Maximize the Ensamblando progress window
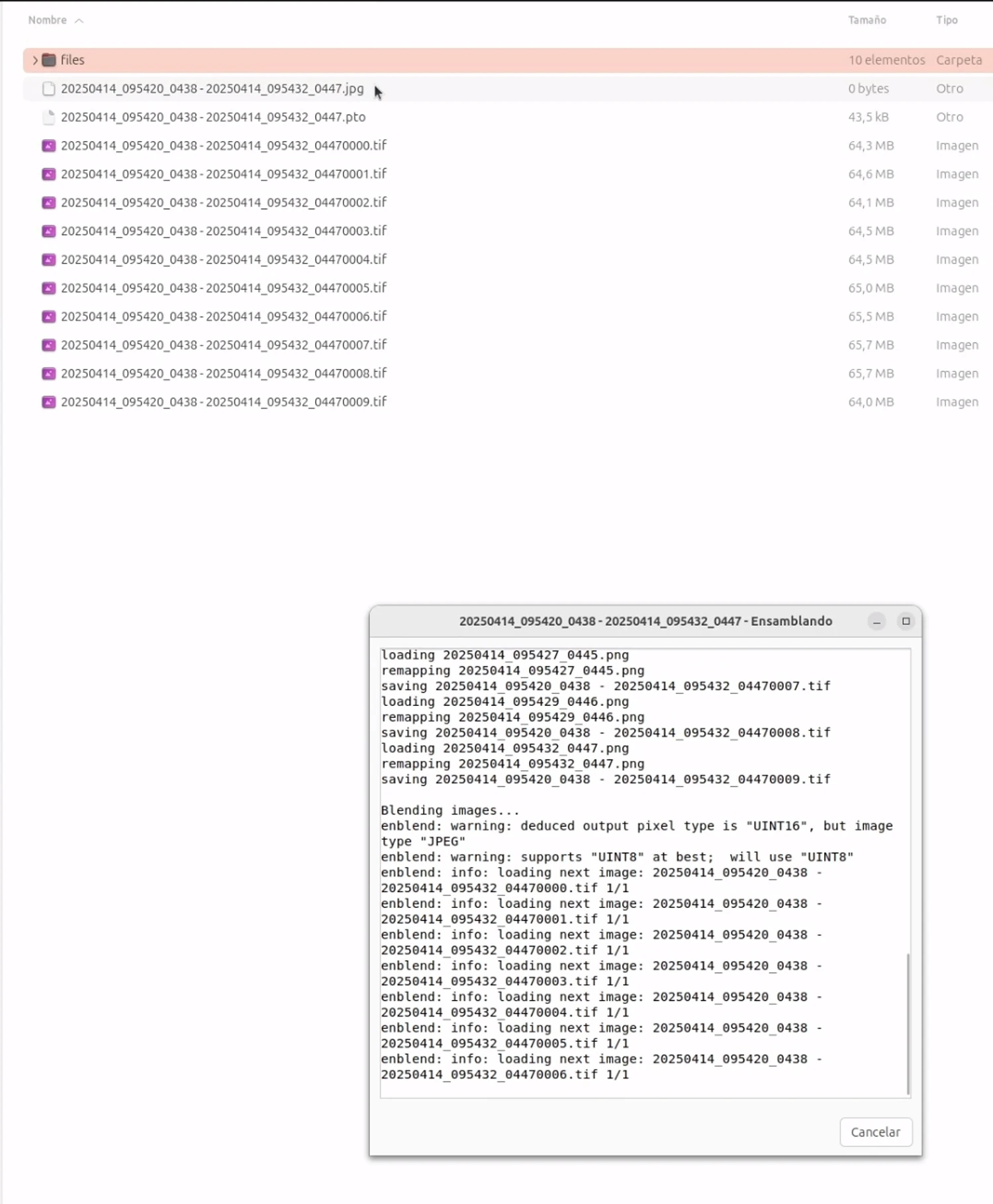Image resolution: width=993 pixels, height=1204 pixels. tap(906, 621)
